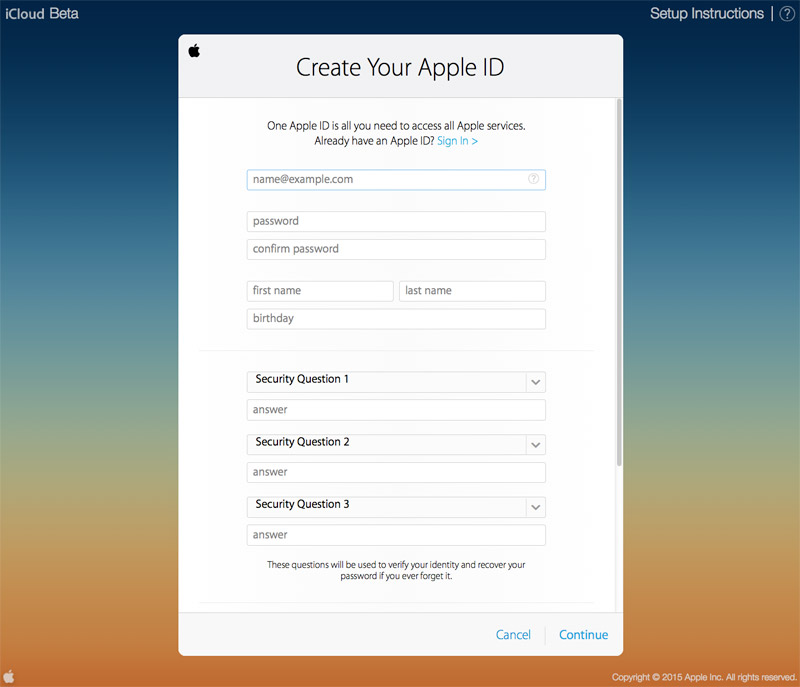Image resolution: width=800 pixels, height=687 pixels.
Task: Click the 'Create Your Apple ID' heading
Action: [400, 67]
